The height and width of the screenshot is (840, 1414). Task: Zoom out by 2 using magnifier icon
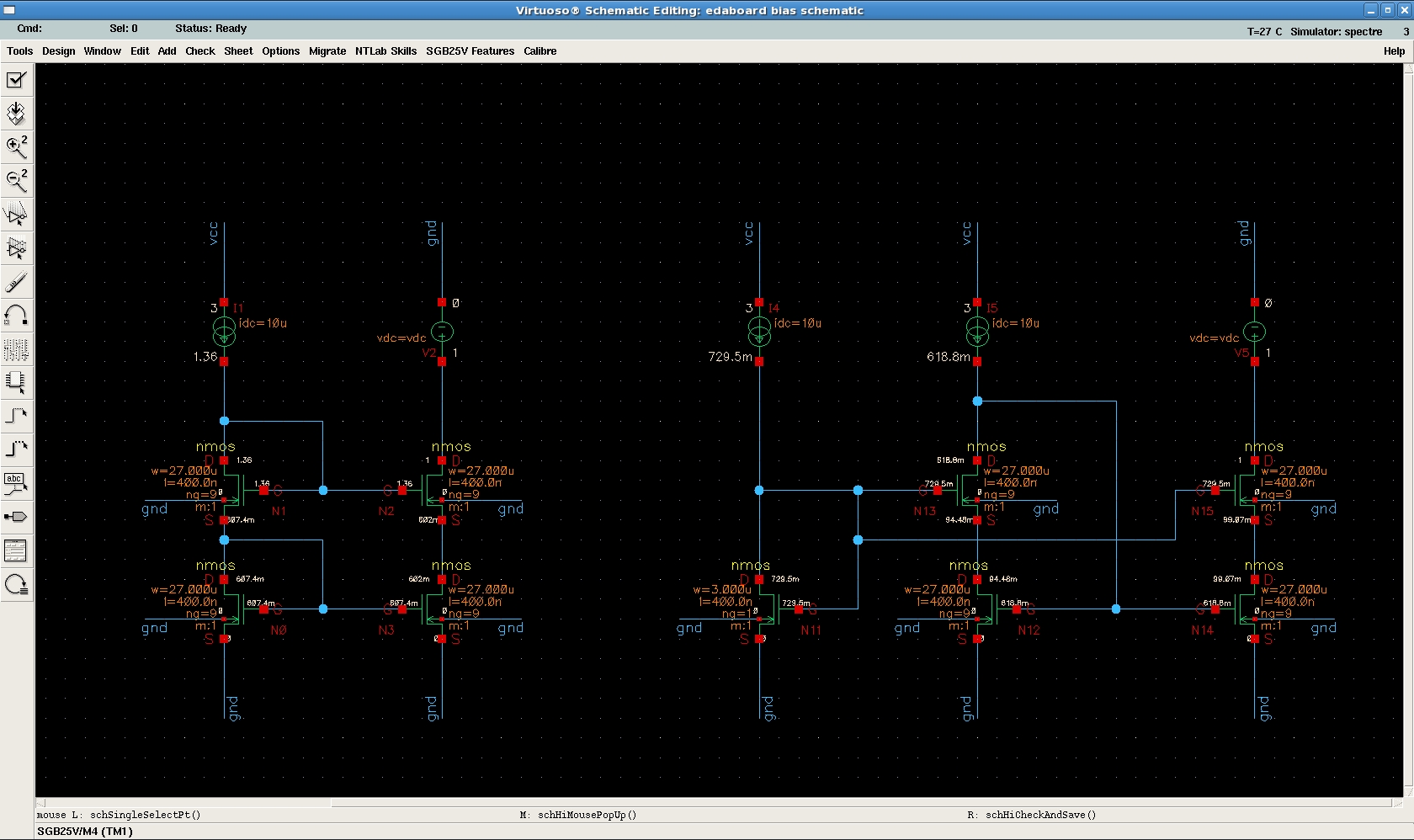16,180
